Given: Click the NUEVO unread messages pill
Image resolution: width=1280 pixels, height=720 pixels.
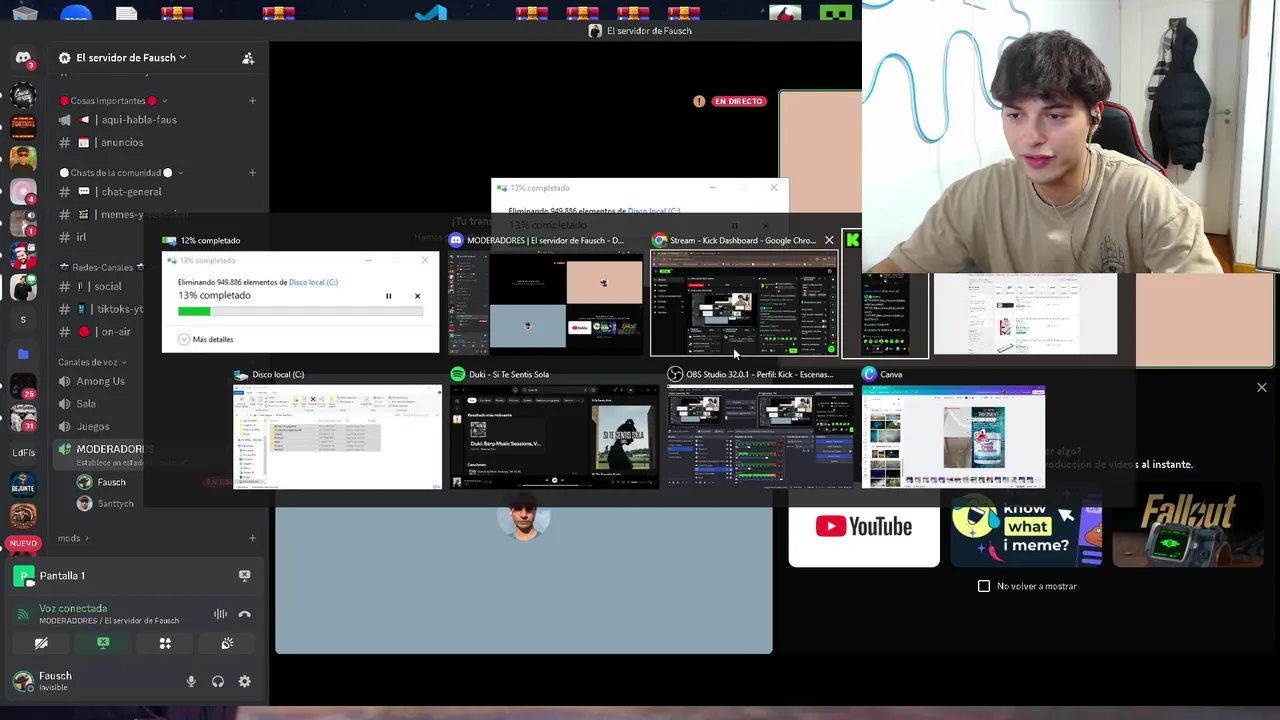Looking at the screenshot, I should 23,543.
